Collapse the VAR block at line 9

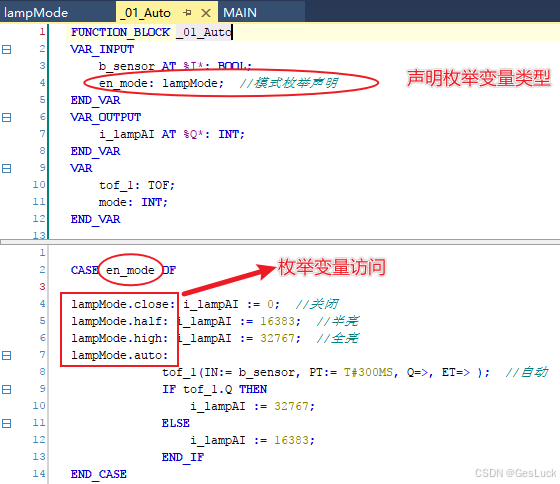(x=6, y=168)
